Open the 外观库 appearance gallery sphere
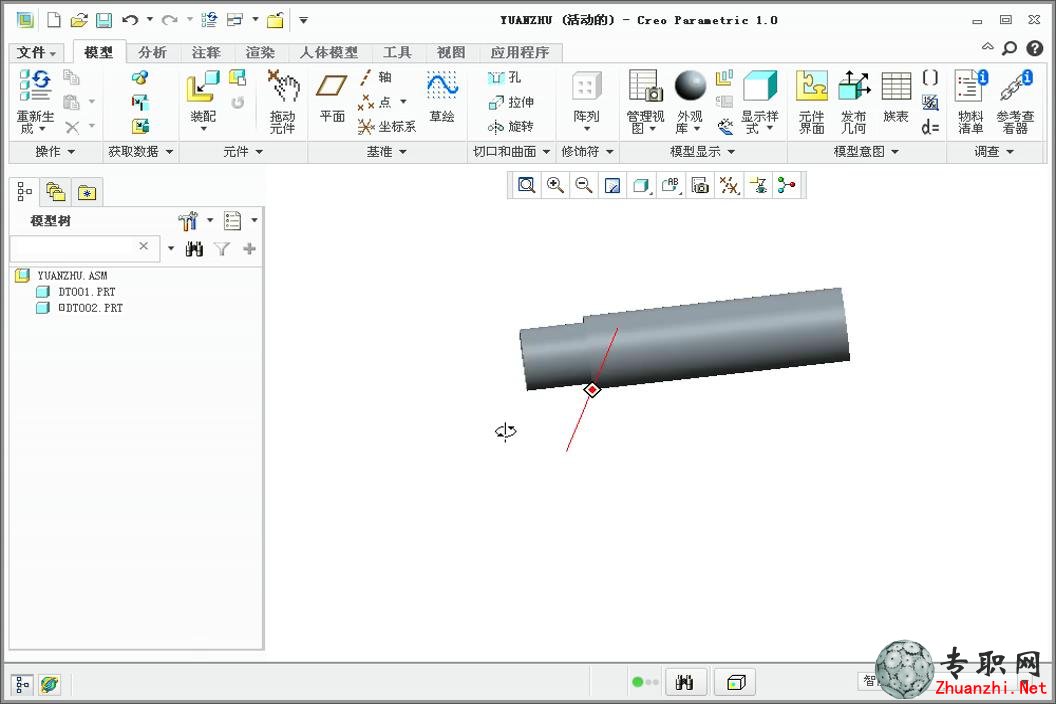The image size is (1056, 704). 690,102
